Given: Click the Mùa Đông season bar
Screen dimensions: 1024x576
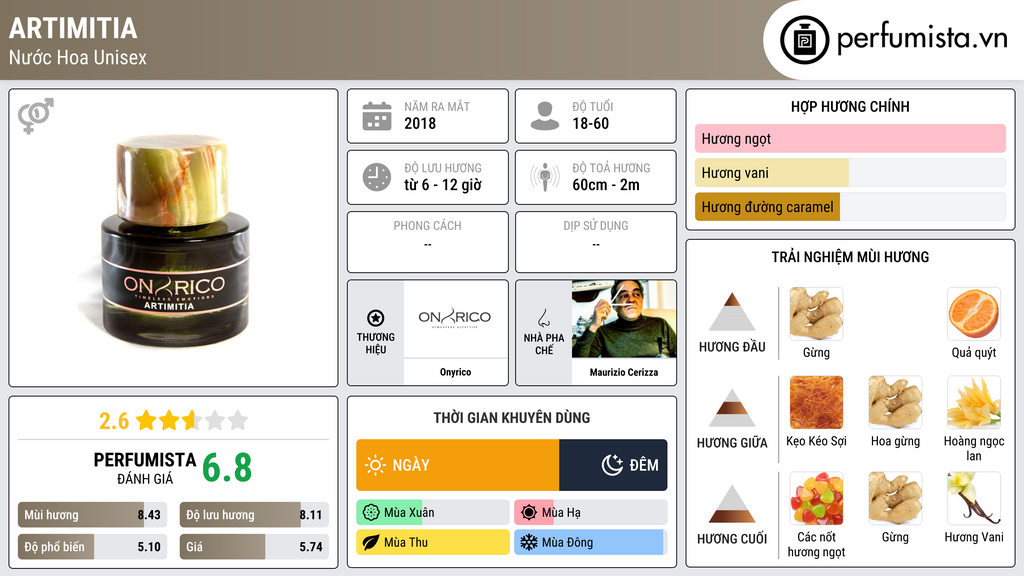Looking at the screenshot, I should (x=591, y=542).
